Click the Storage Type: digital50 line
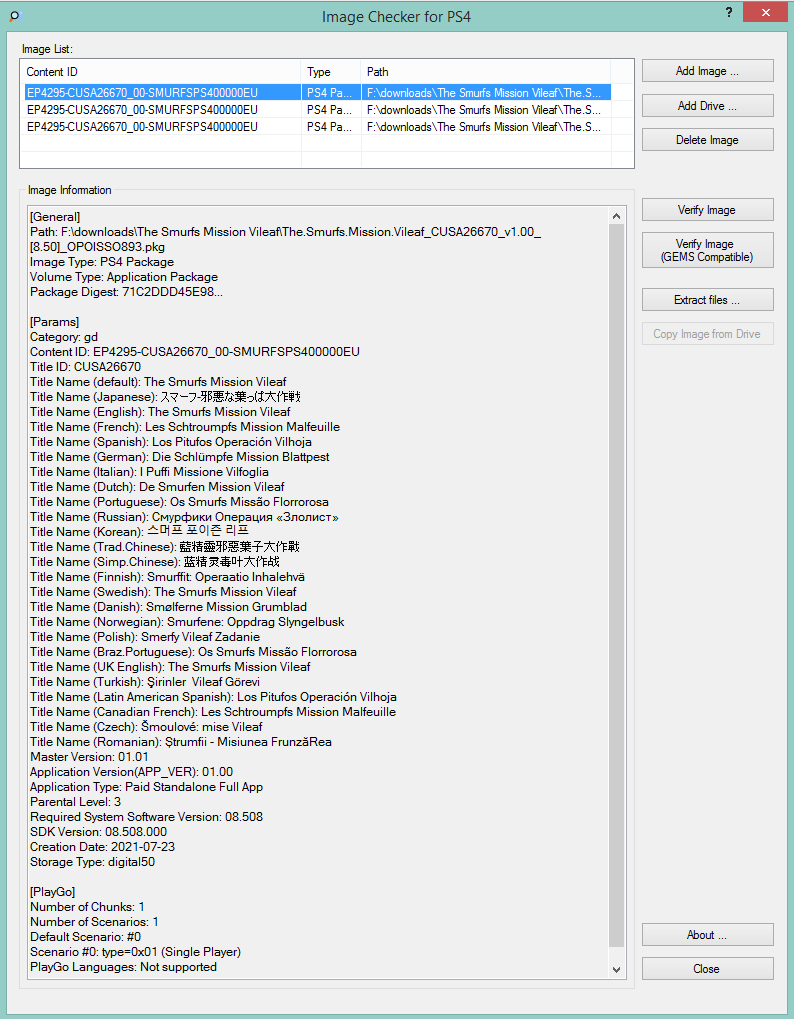 point(92,860)
